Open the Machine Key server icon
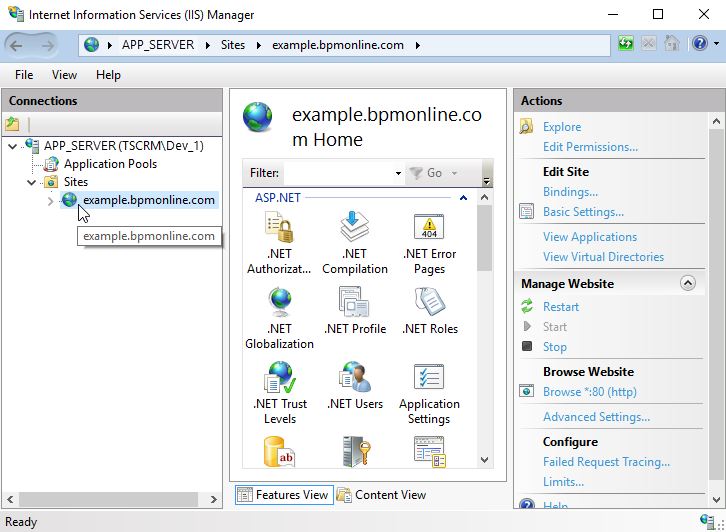The height and width of the screenshot is (532, 726). point(355,451)
